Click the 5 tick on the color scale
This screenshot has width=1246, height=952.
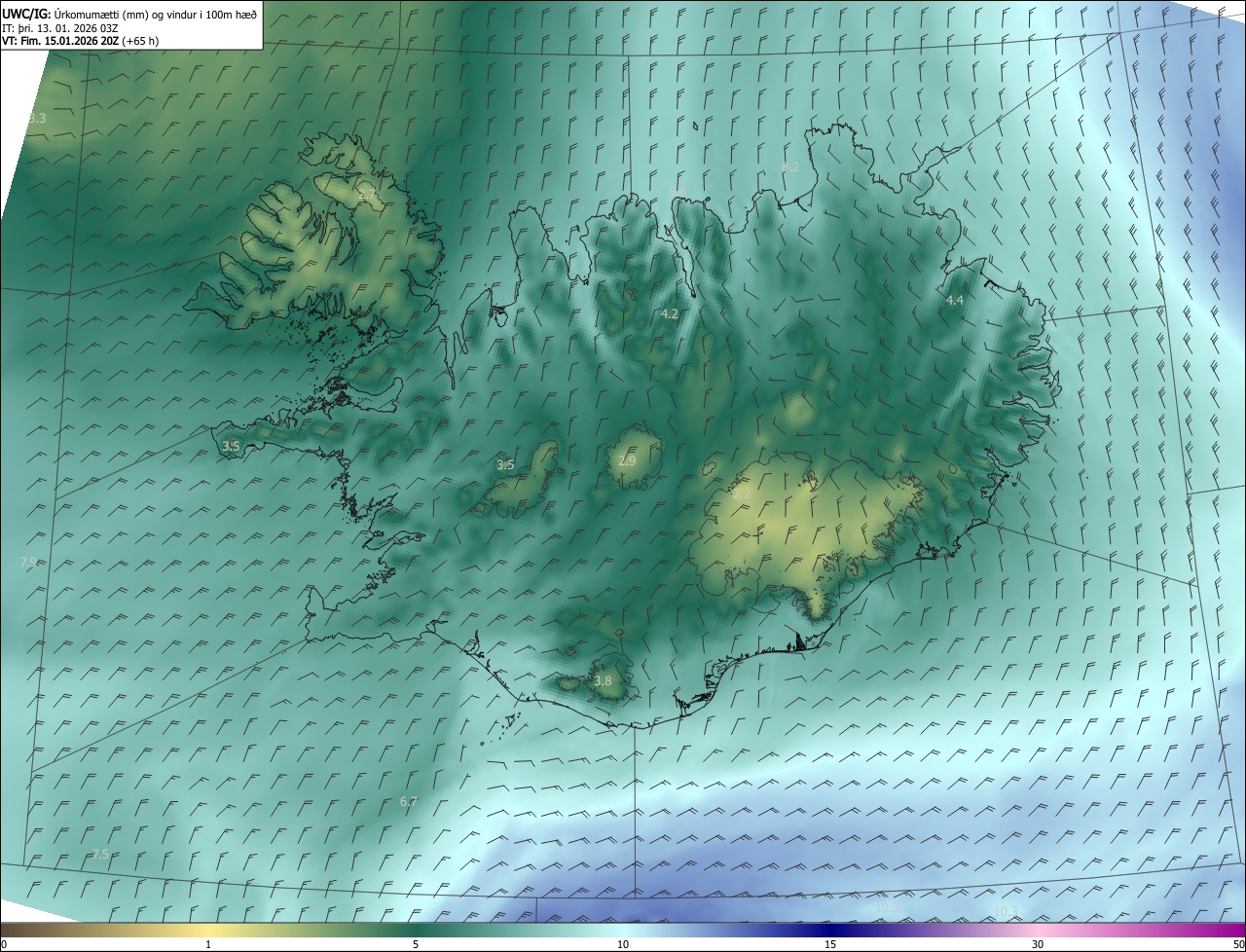pyautogui.click(x=416, y=944)
